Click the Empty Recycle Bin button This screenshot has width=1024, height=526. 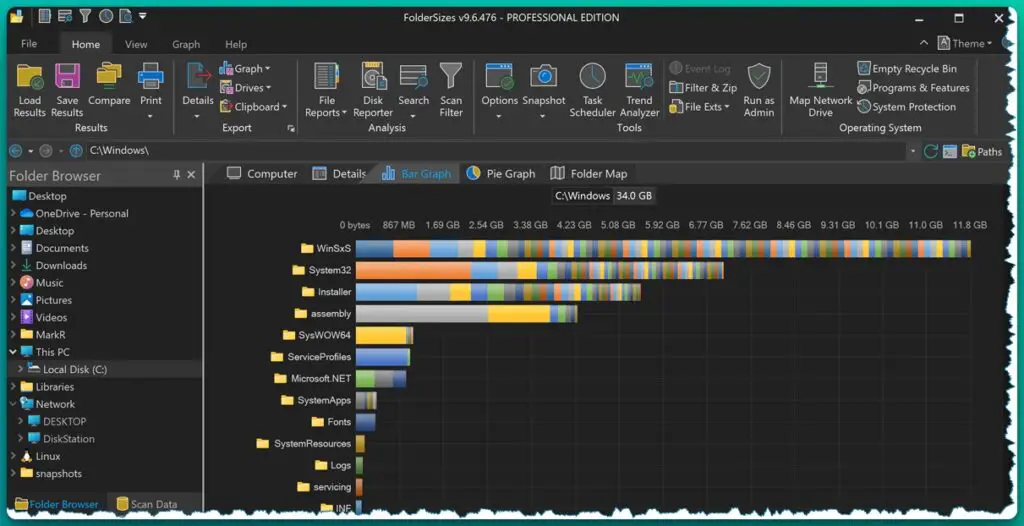pyautogui.click(x=906, y=69)
